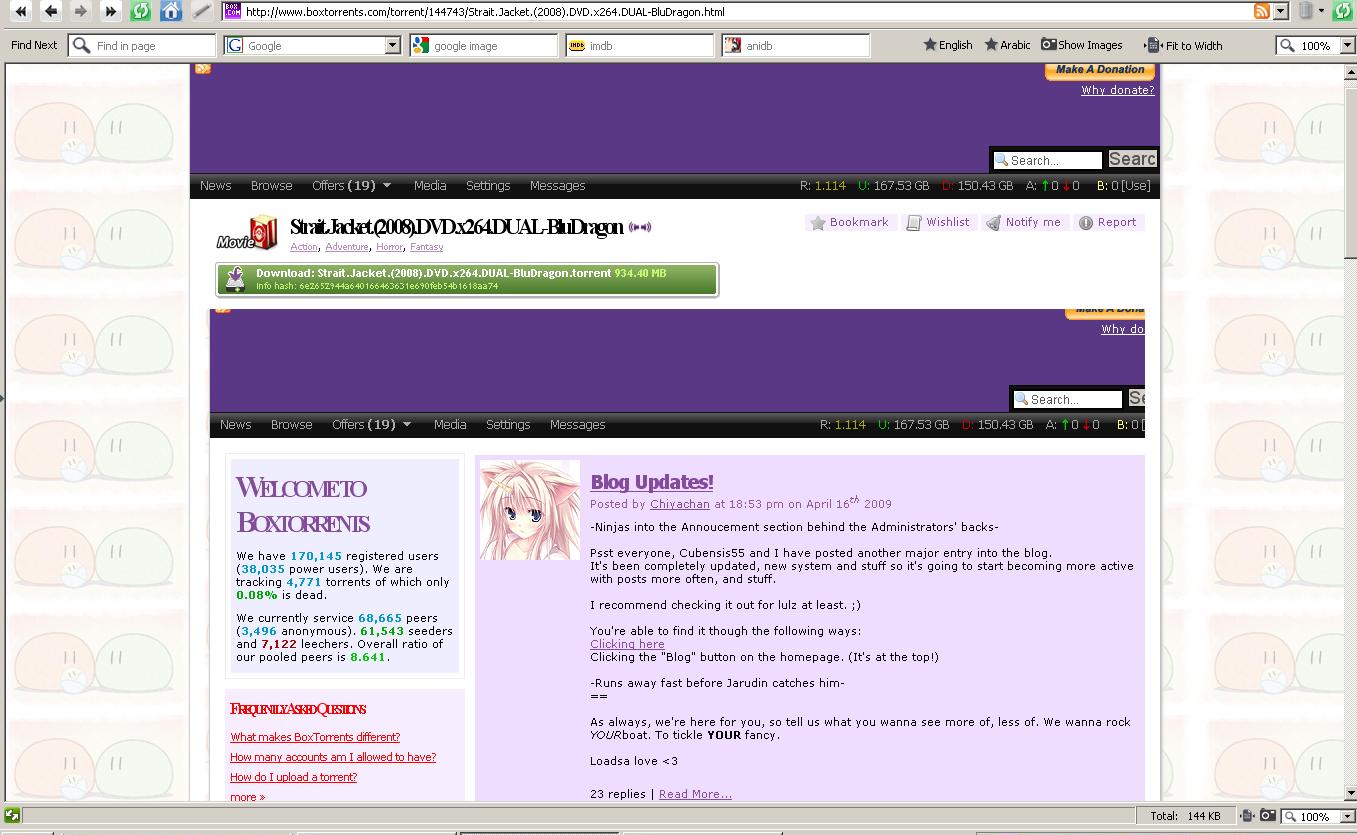Open the upper Messages menu item
The image size is (1357, 835).
click(557, 186)
